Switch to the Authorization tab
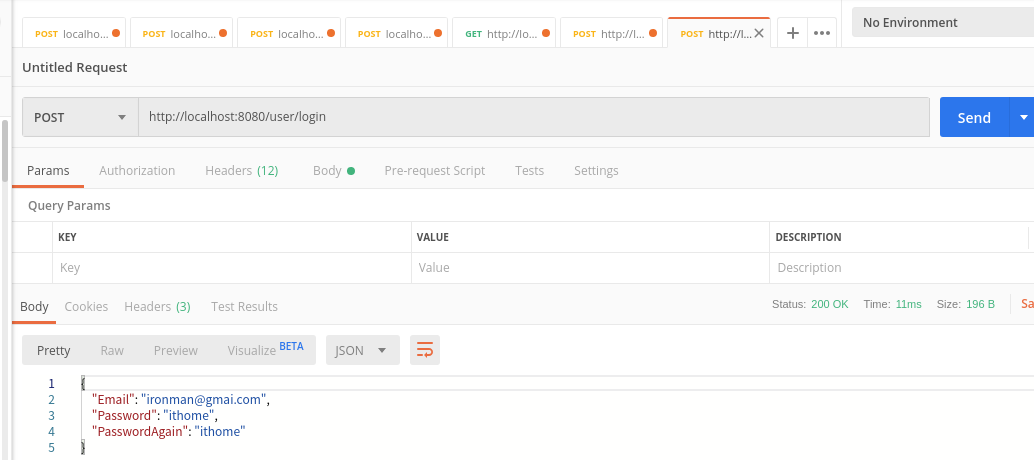This screenshot has height=460, width=1034. [x=137, y=171]
